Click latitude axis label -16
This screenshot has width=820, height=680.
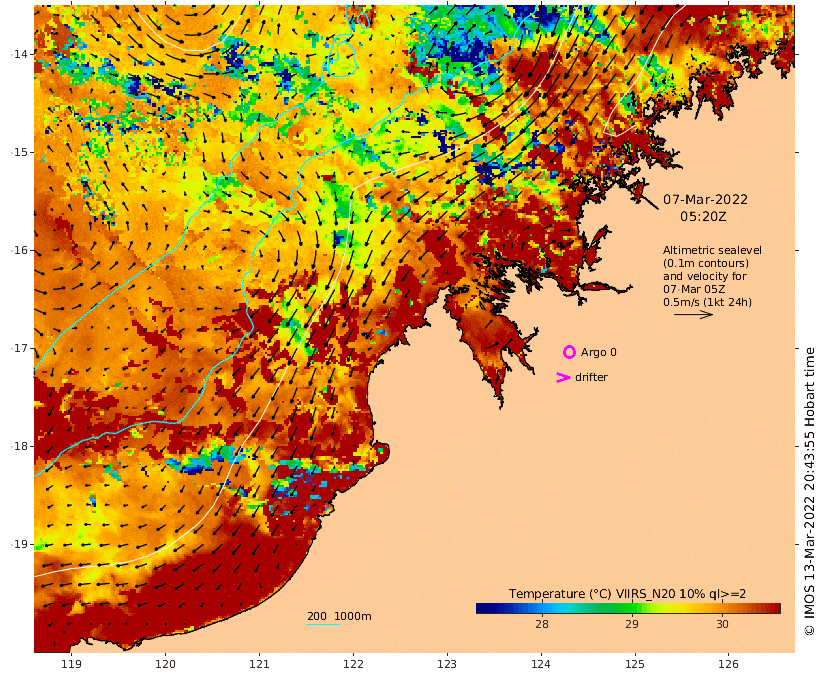[20, 250]
